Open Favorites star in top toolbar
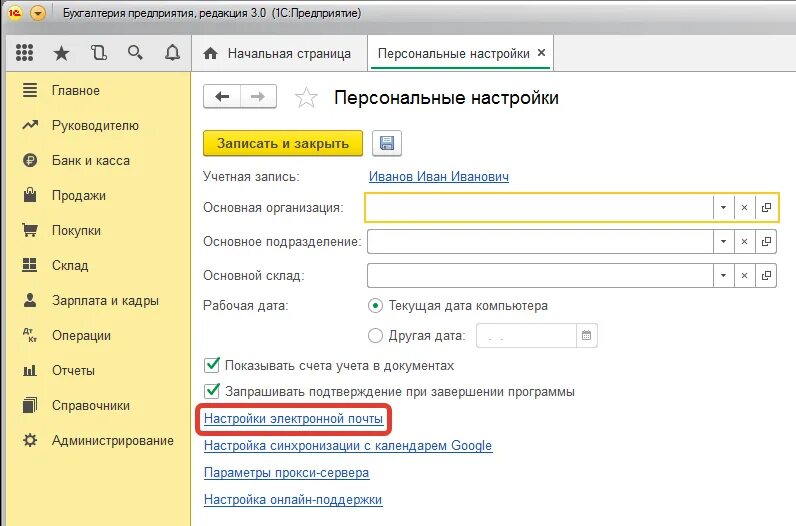 61,53
